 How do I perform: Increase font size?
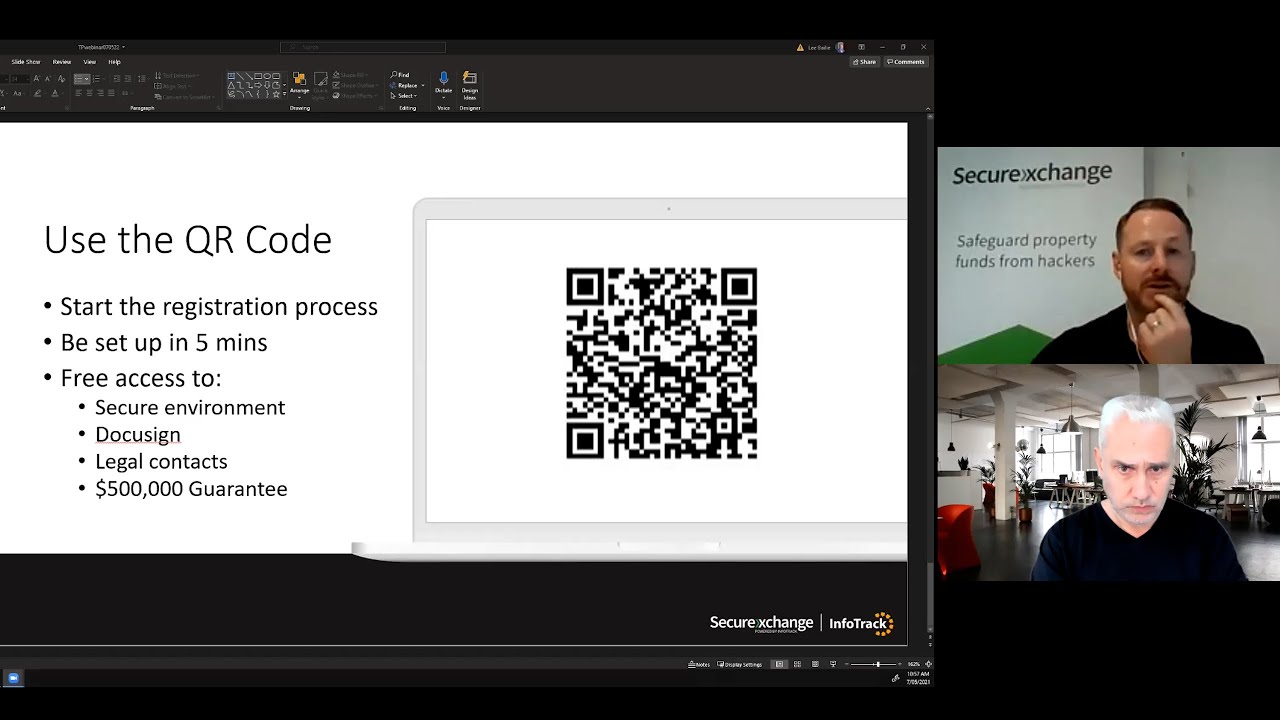coord(37,79)
